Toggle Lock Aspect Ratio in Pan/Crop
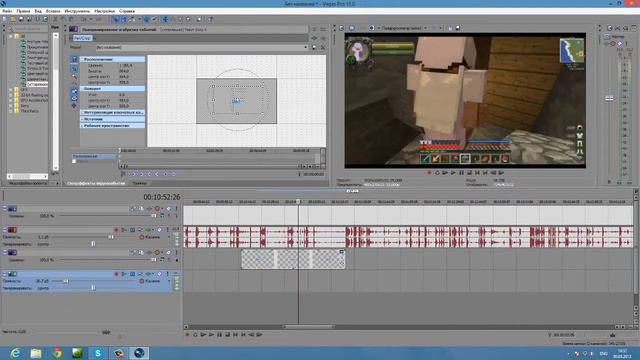Viewport: 640px width, 360px height. point(74,91)
